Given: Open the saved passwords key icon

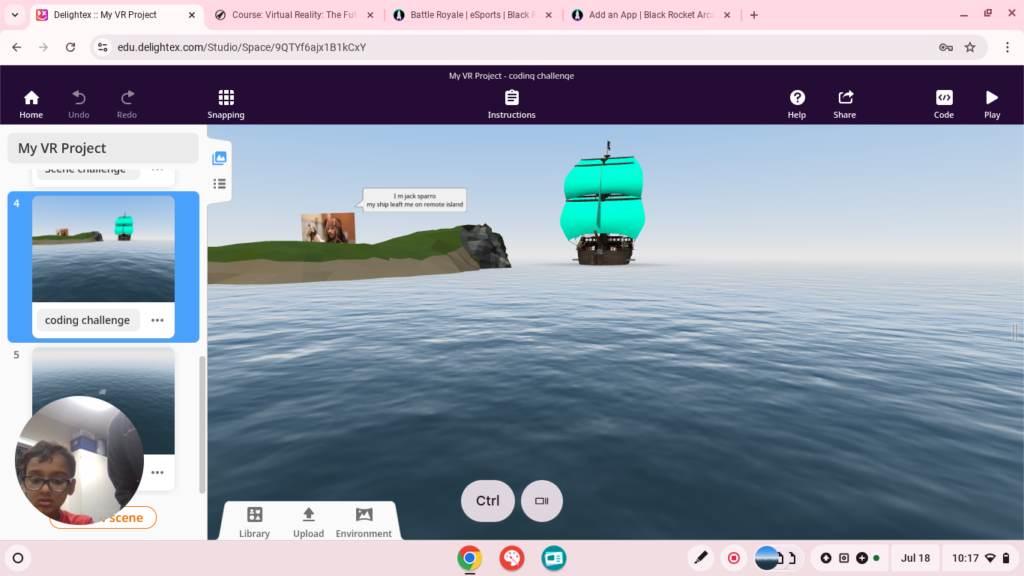Looking at the screenshot, I should pos(946,47).
